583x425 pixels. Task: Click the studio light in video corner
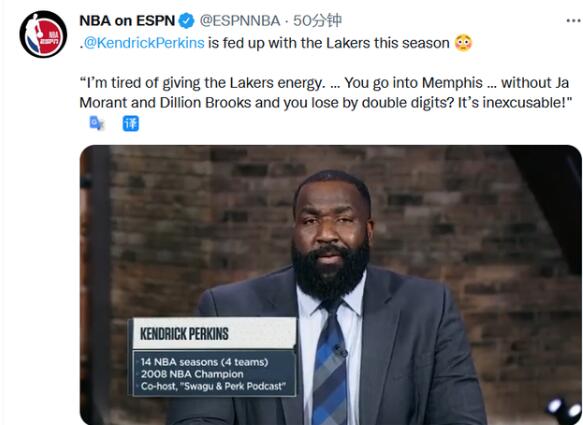pos(563,409)
